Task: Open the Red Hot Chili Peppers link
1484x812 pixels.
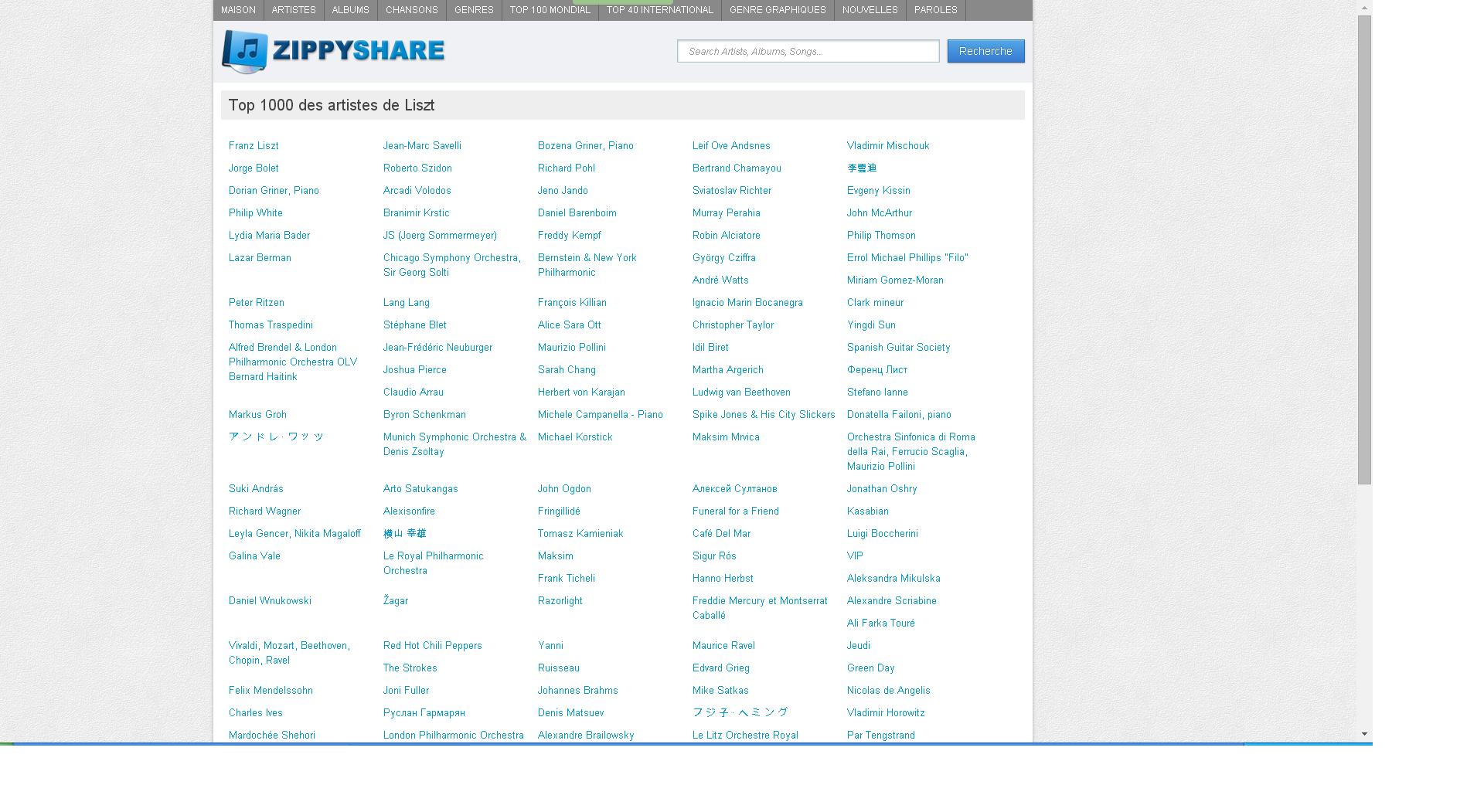Action: coord(433,646)
